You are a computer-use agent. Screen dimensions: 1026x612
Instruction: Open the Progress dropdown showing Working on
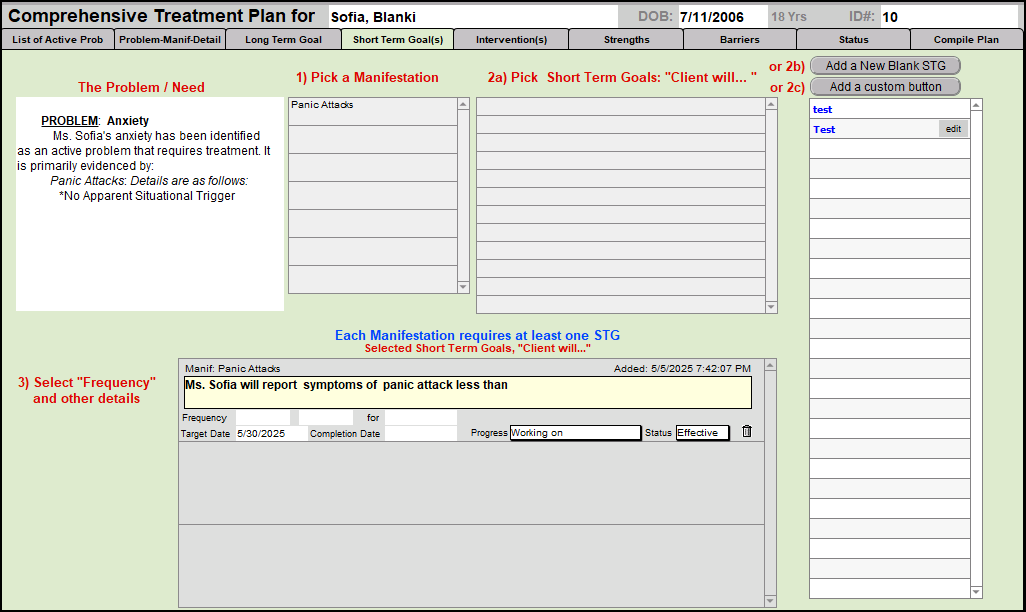point(575,433)
